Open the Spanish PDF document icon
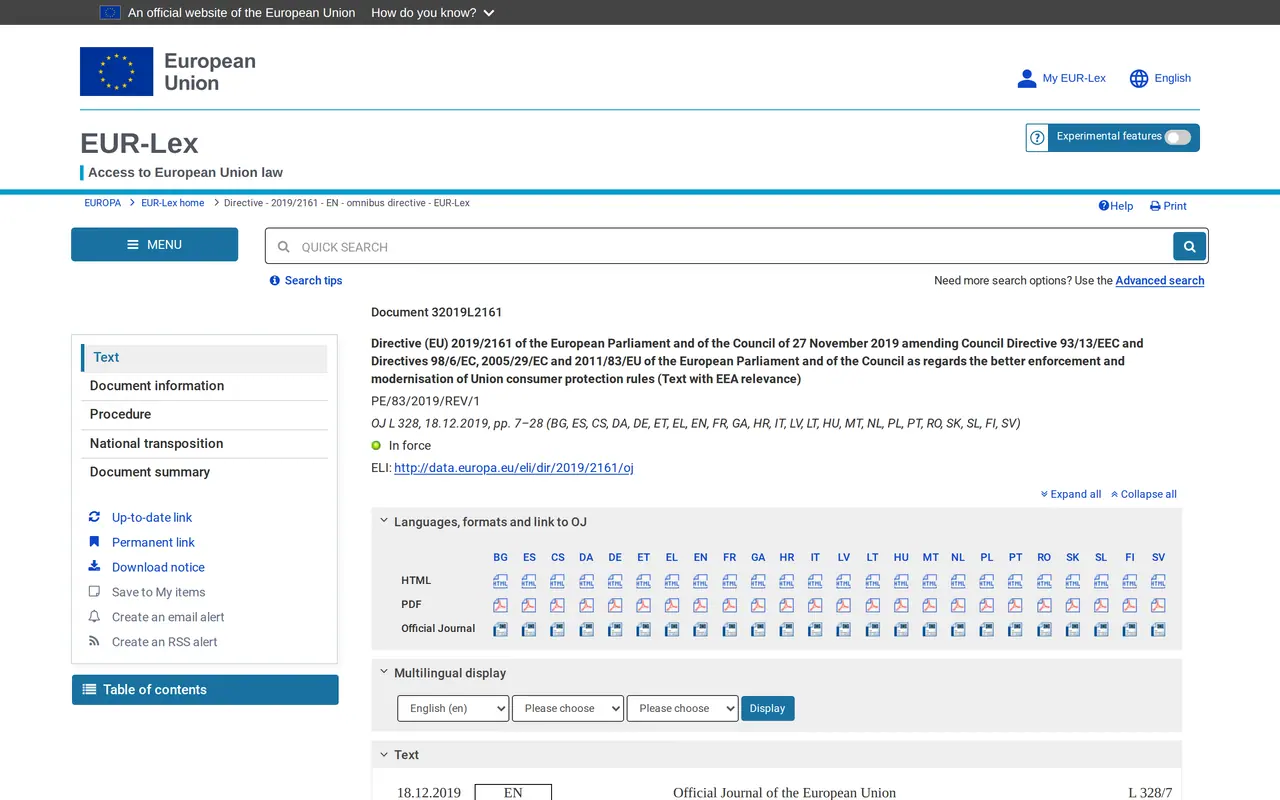1280x800 pixels. click(529, 605)
